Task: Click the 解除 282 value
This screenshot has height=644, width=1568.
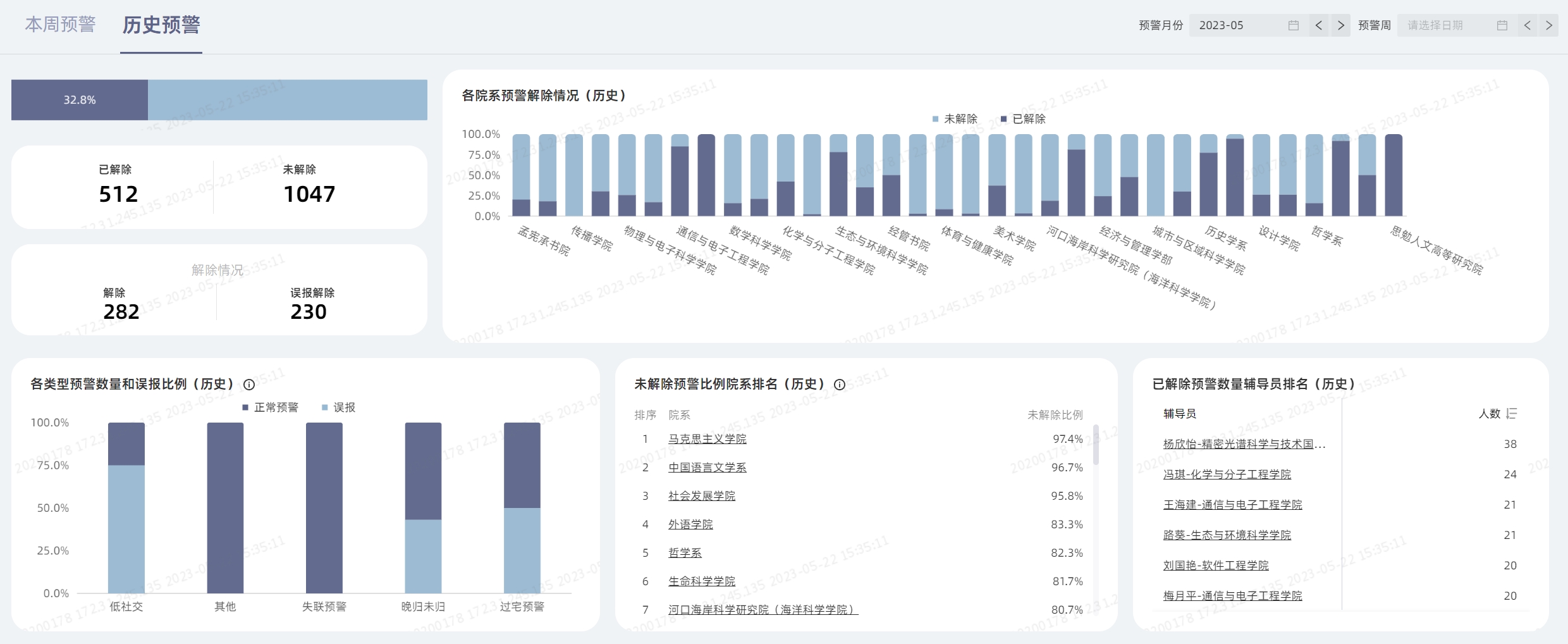Action: click(121, 311)
